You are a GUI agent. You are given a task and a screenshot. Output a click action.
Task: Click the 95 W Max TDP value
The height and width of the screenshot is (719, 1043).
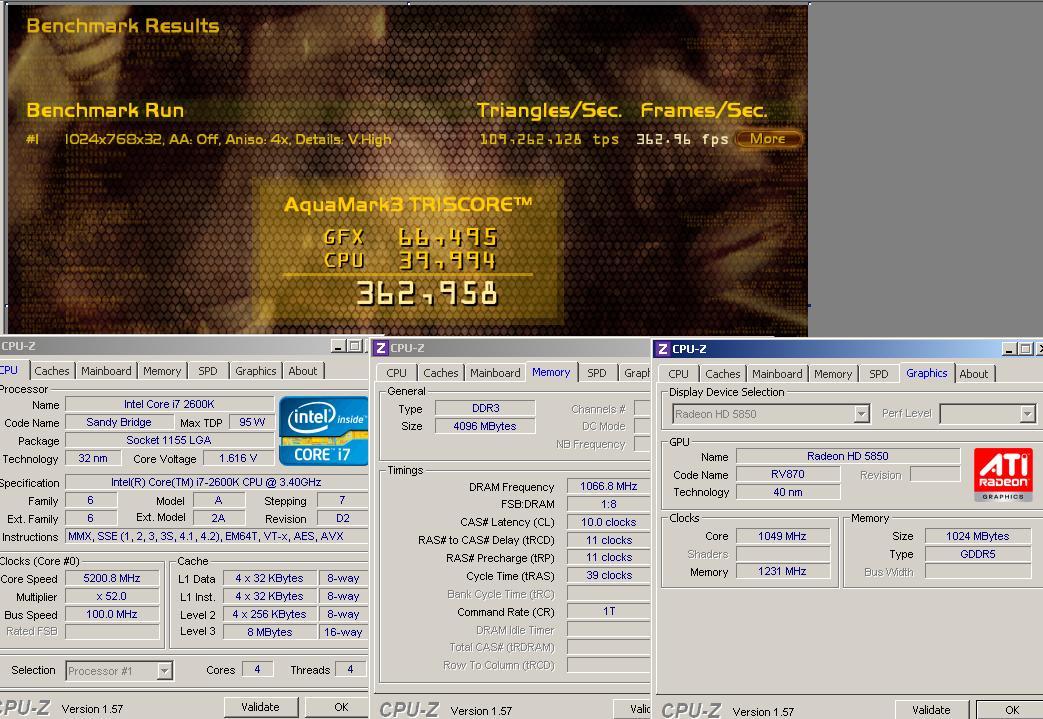click(252, 422)
